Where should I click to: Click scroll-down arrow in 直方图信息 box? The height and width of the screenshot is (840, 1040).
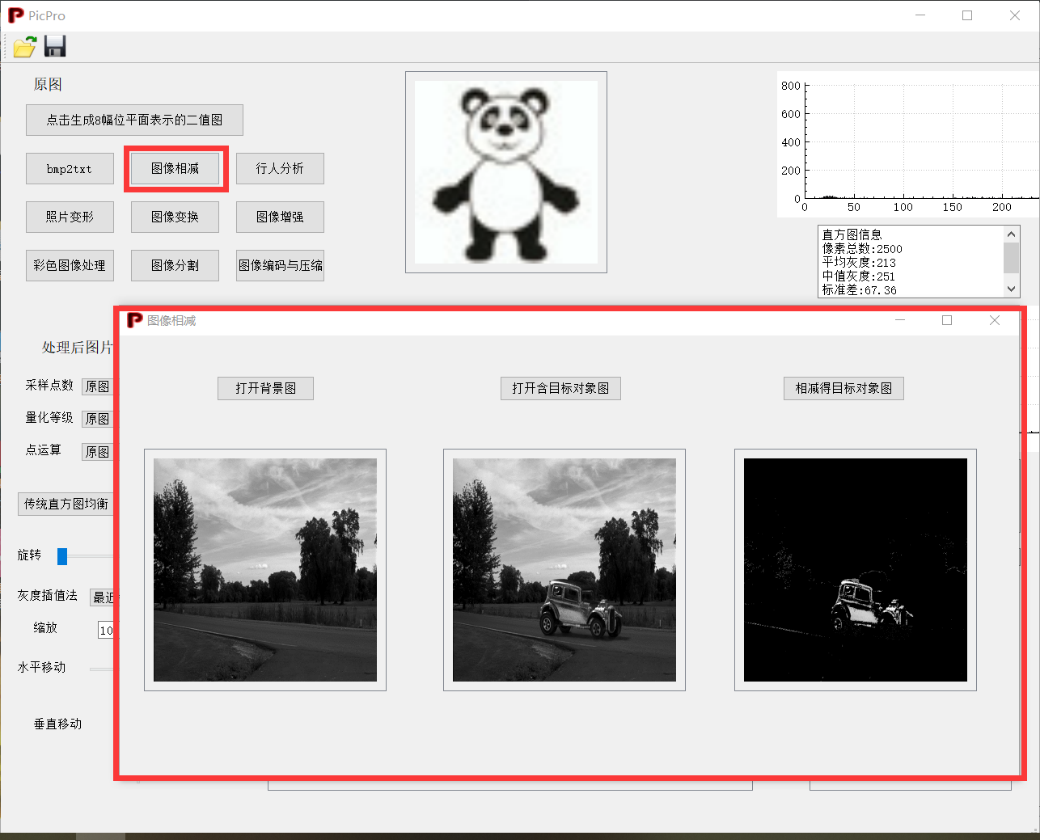pyautogui.click(x=1011, y=289)
